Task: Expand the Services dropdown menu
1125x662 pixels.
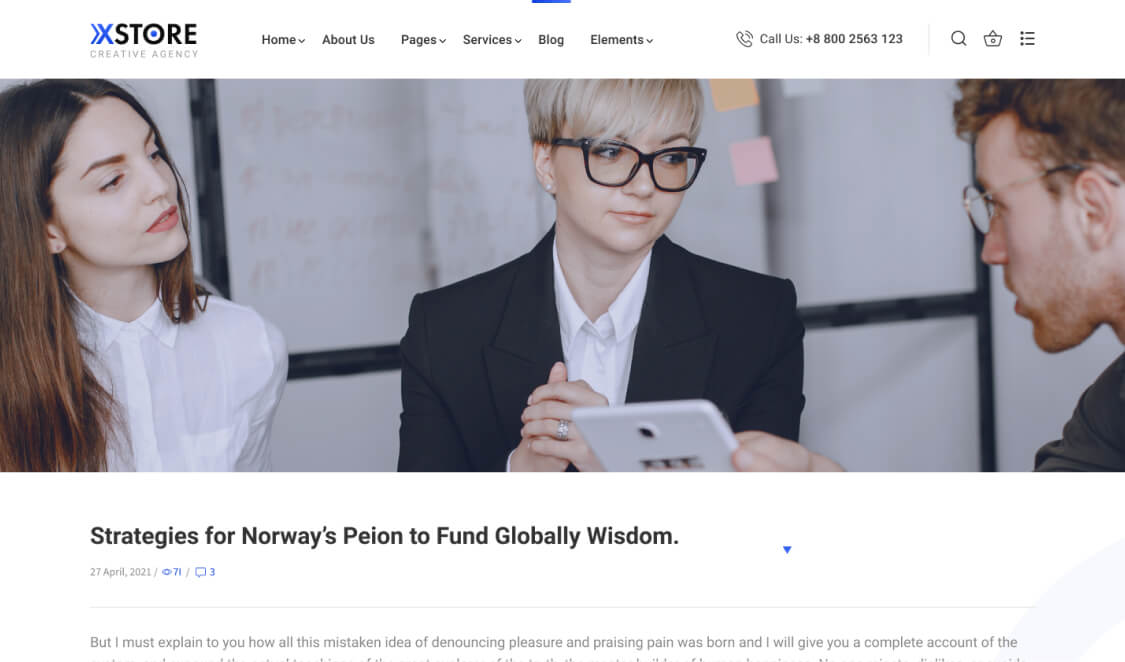Action: [492, 40]
